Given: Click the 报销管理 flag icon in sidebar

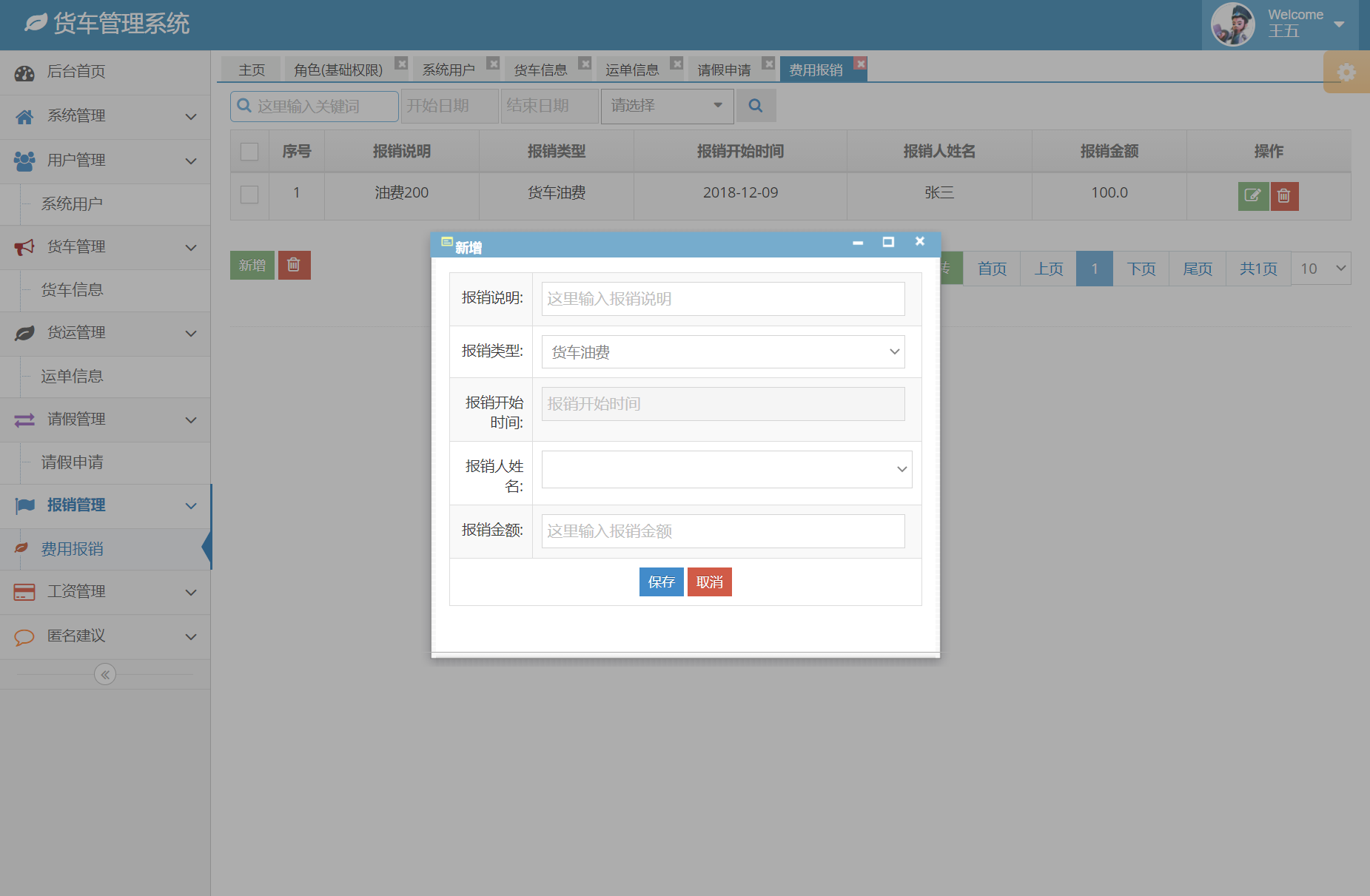Looking at the screenshot, I should (24, 505).
